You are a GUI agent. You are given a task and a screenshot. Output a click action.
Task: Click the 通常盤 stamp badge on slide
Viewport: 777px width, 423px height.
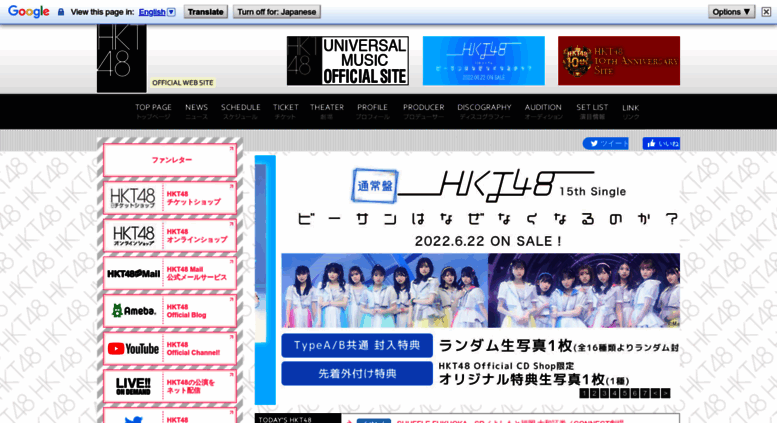(375, 186)
